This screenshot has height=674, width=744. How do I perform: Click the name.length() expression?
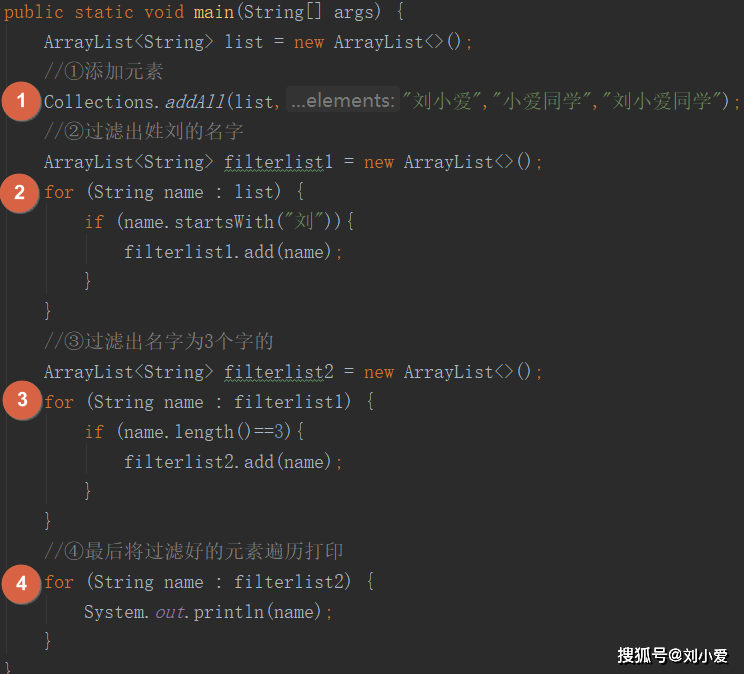(x=190, y=432)
